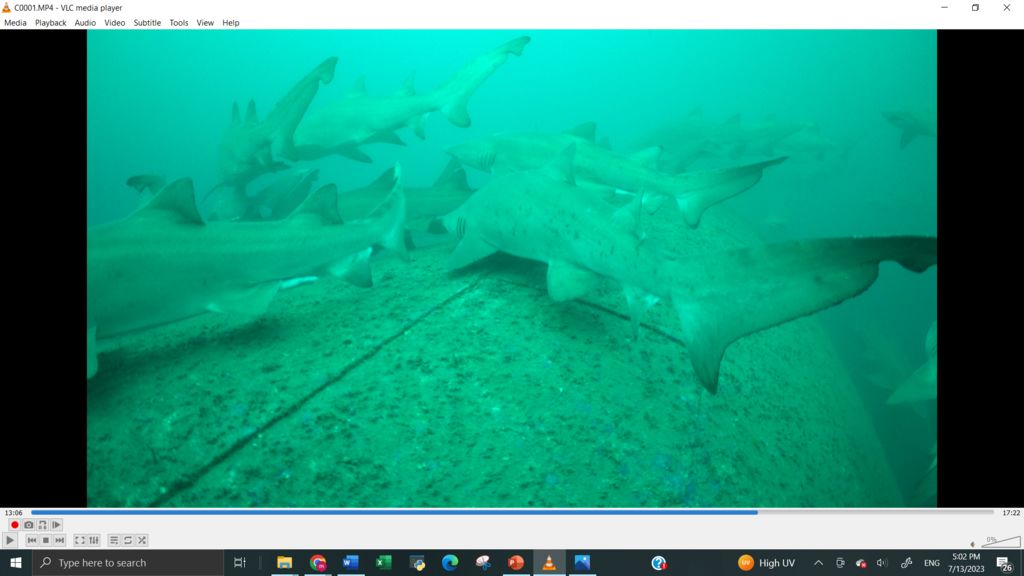Image resolution: width=1024 pixels, height=576 pixels.
Task: Expand the Tools menu
Action: click(178, 22)
